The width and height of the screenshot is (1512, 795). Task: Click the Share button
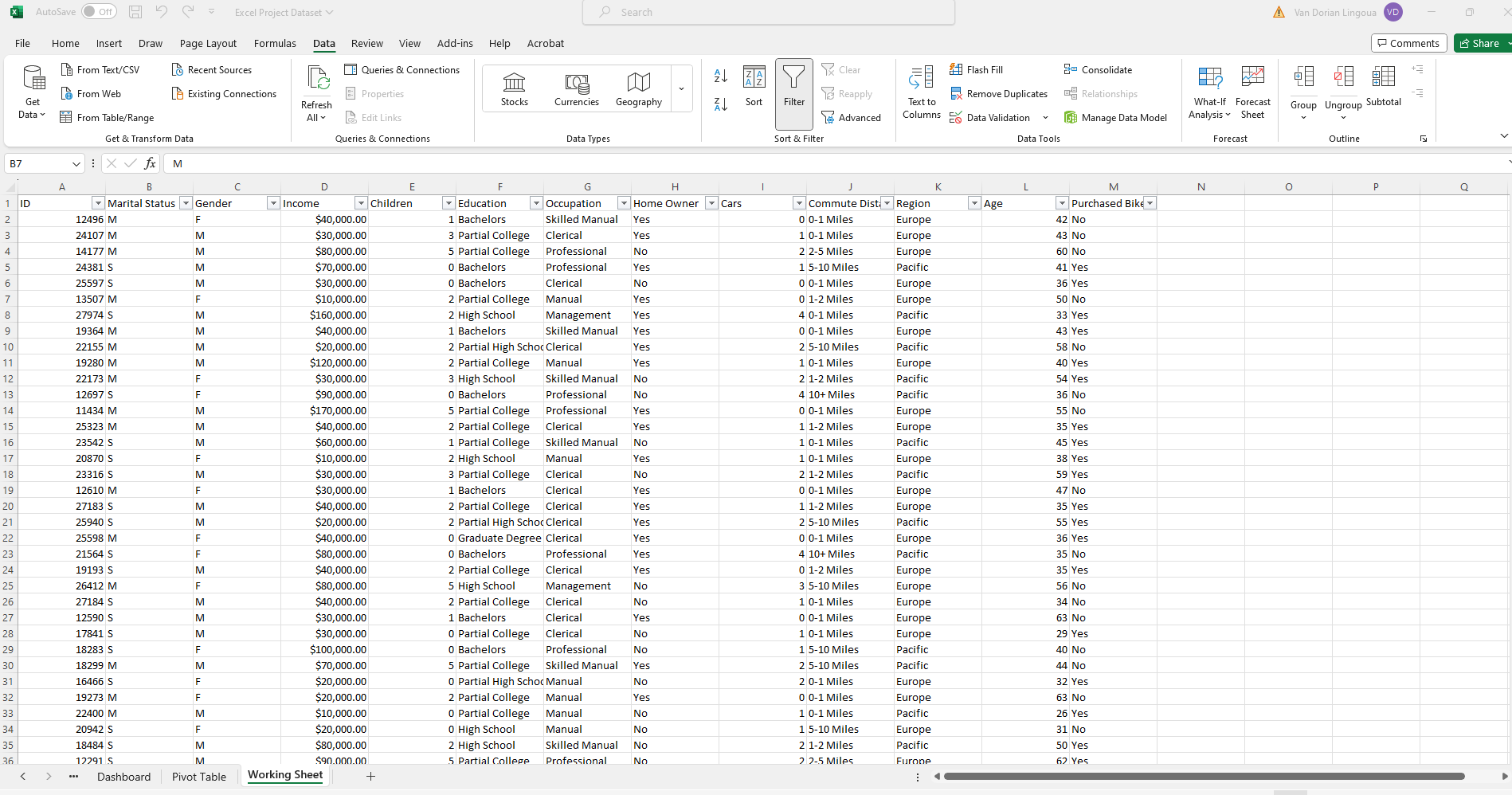pos(1483,43)
